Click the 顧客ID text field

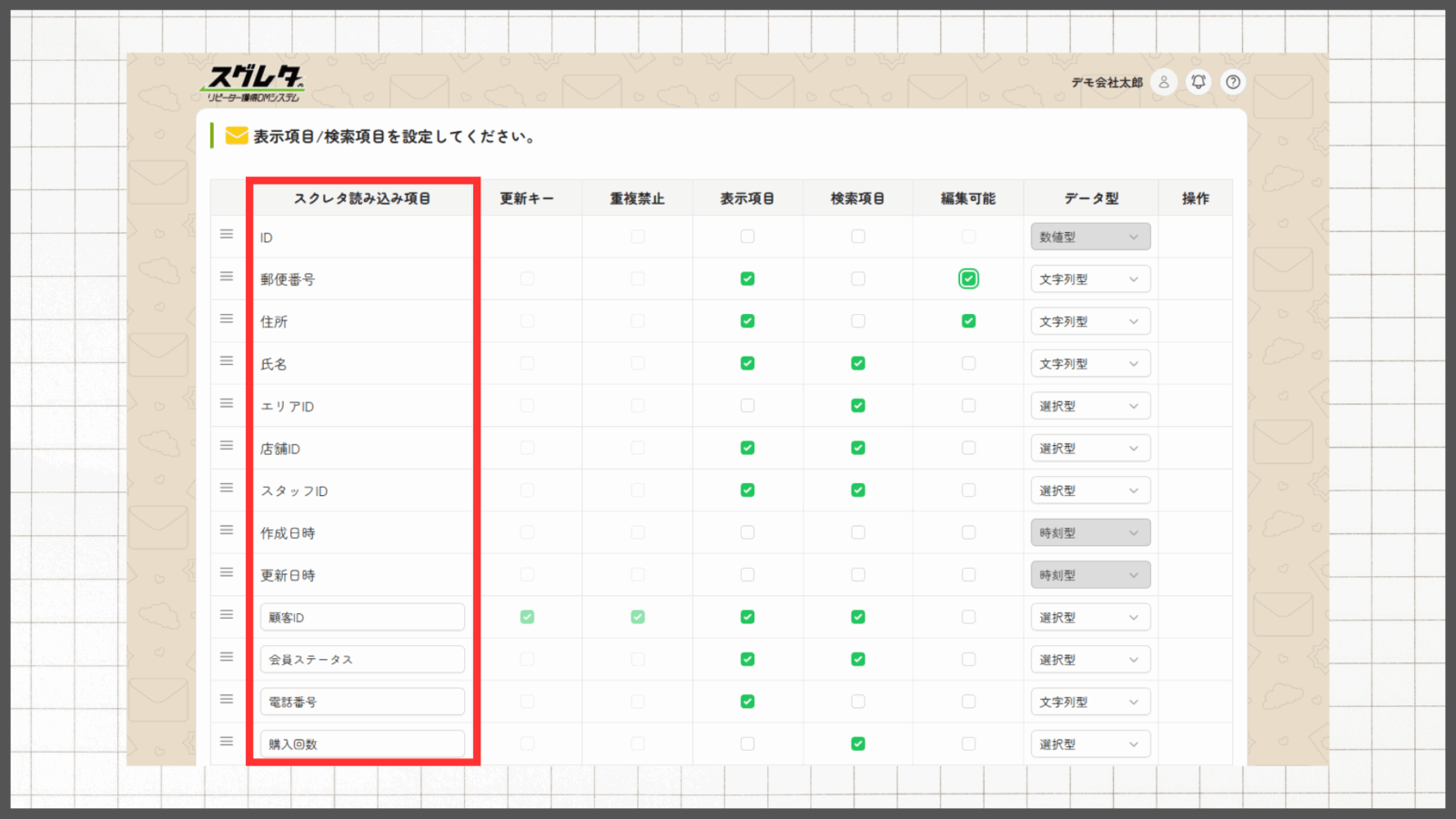(x=362, y=617)
